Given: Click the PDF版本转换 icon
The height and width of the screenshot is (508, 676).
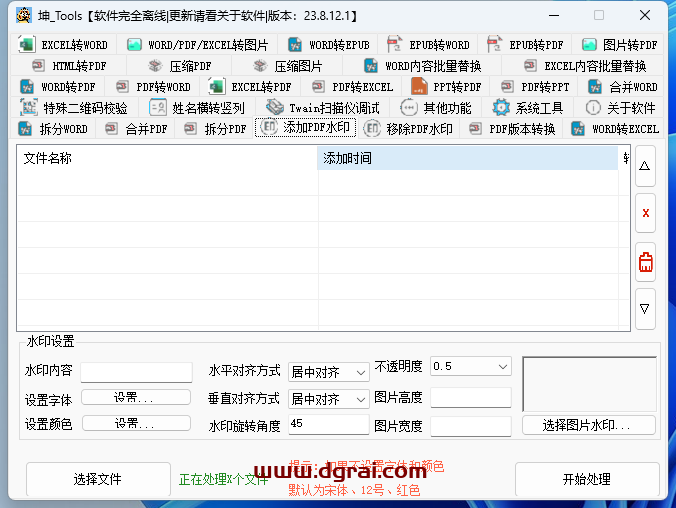Looking at the screenshot, I should [475, 129].
